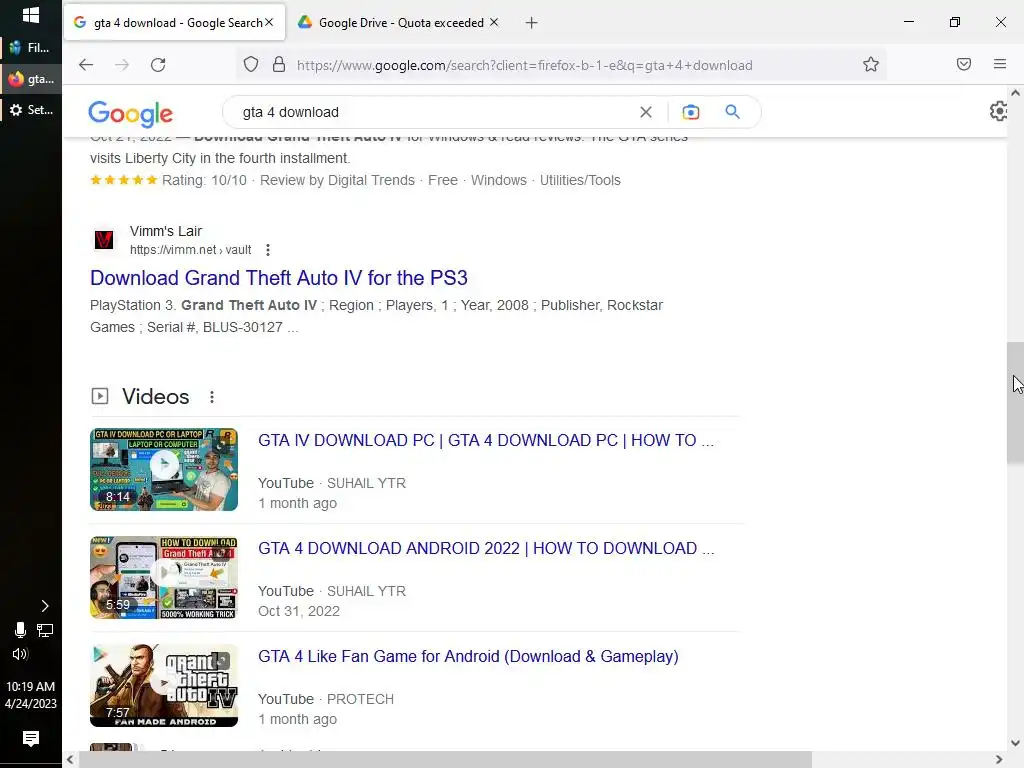Click the scroll-right arrow at the bottom
The width and height of the screenshot is (1024, 768).
pyautogui.click(x=999, y=760)
